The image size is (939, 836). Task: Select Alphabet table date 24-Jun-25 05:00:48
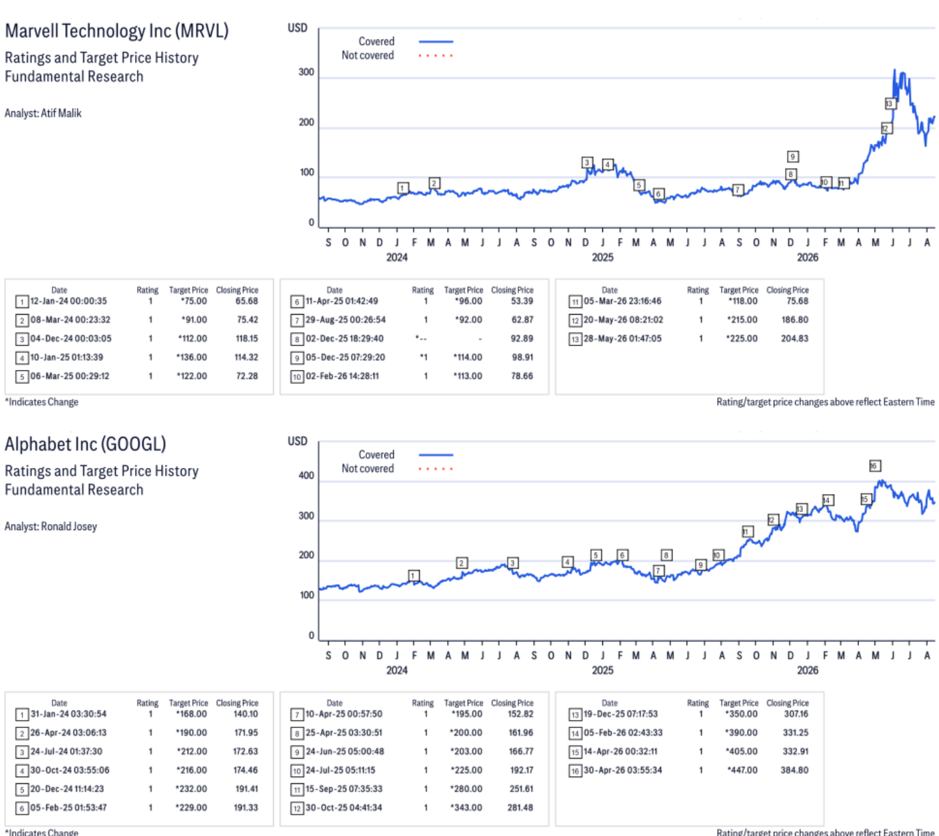[x=345, y=752]
